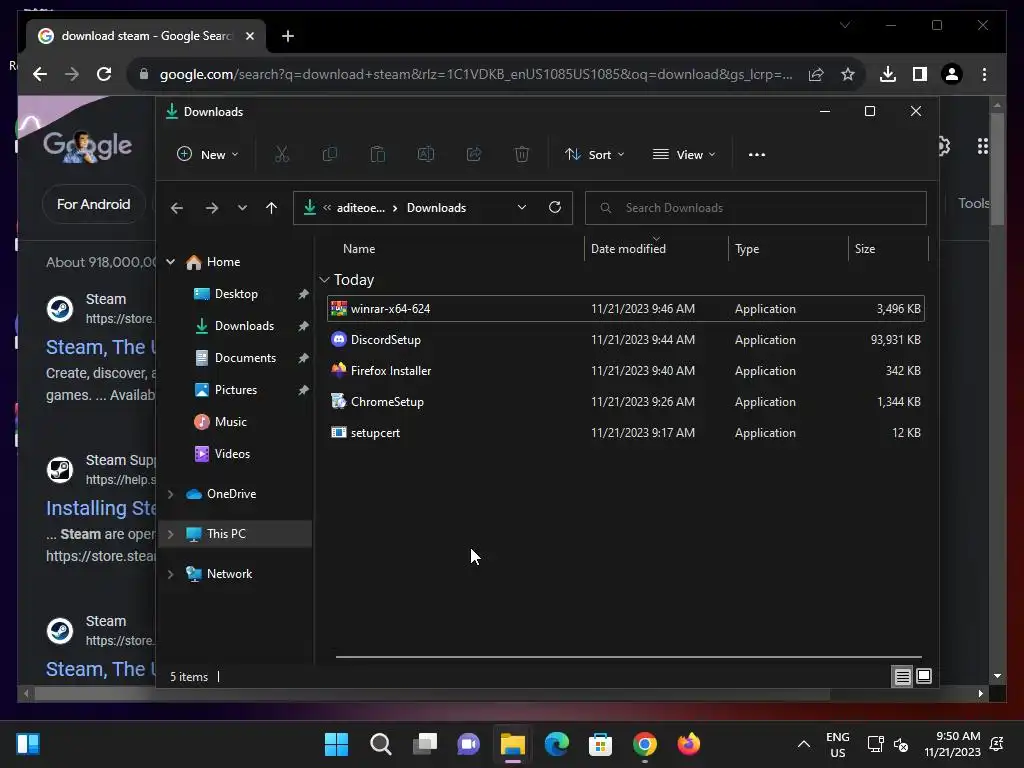Open Task View on taskbar
Viewport: 1024px width, 768px height.
[x=425, y=744]
